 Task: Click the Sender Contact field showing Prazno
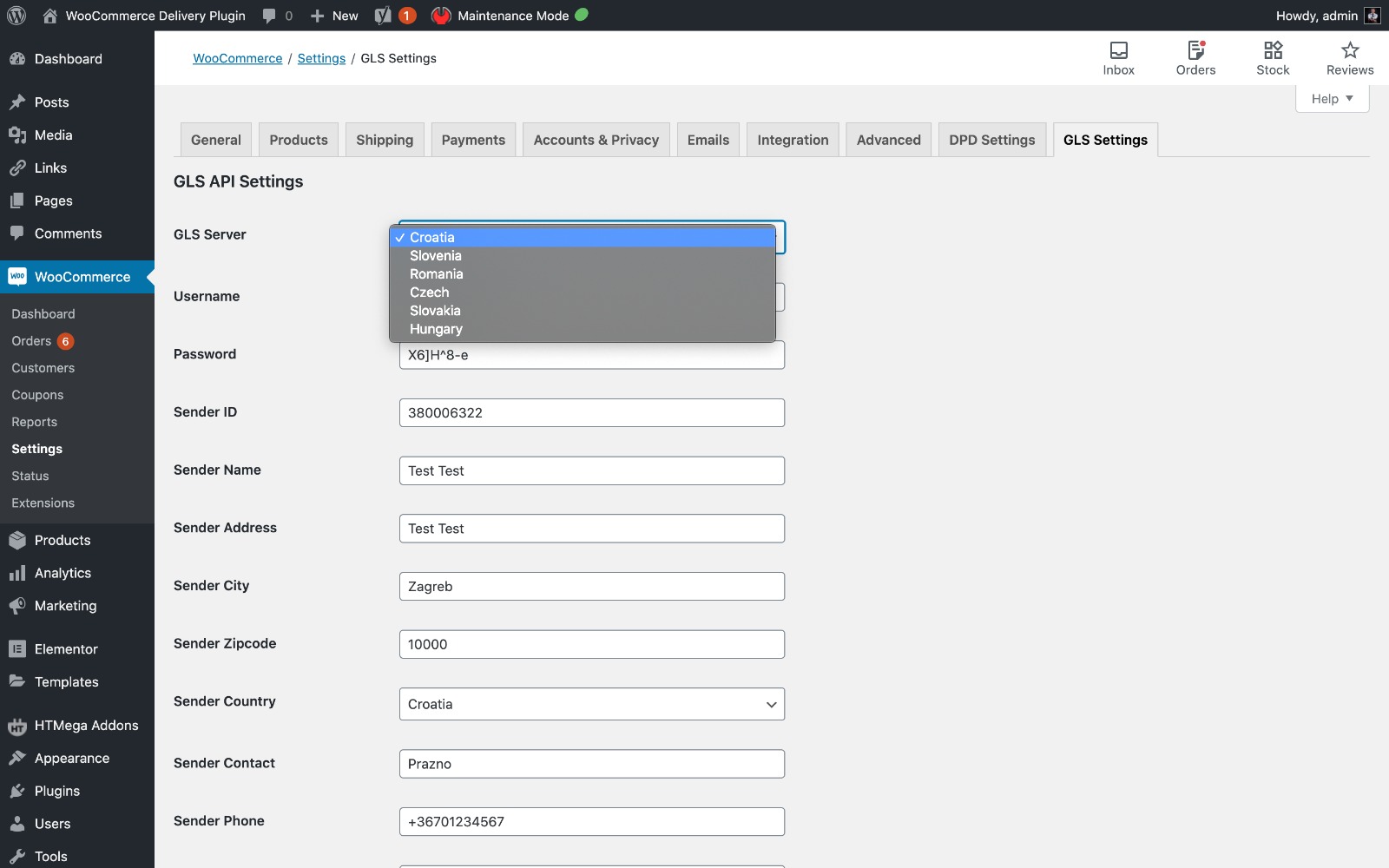592,764
